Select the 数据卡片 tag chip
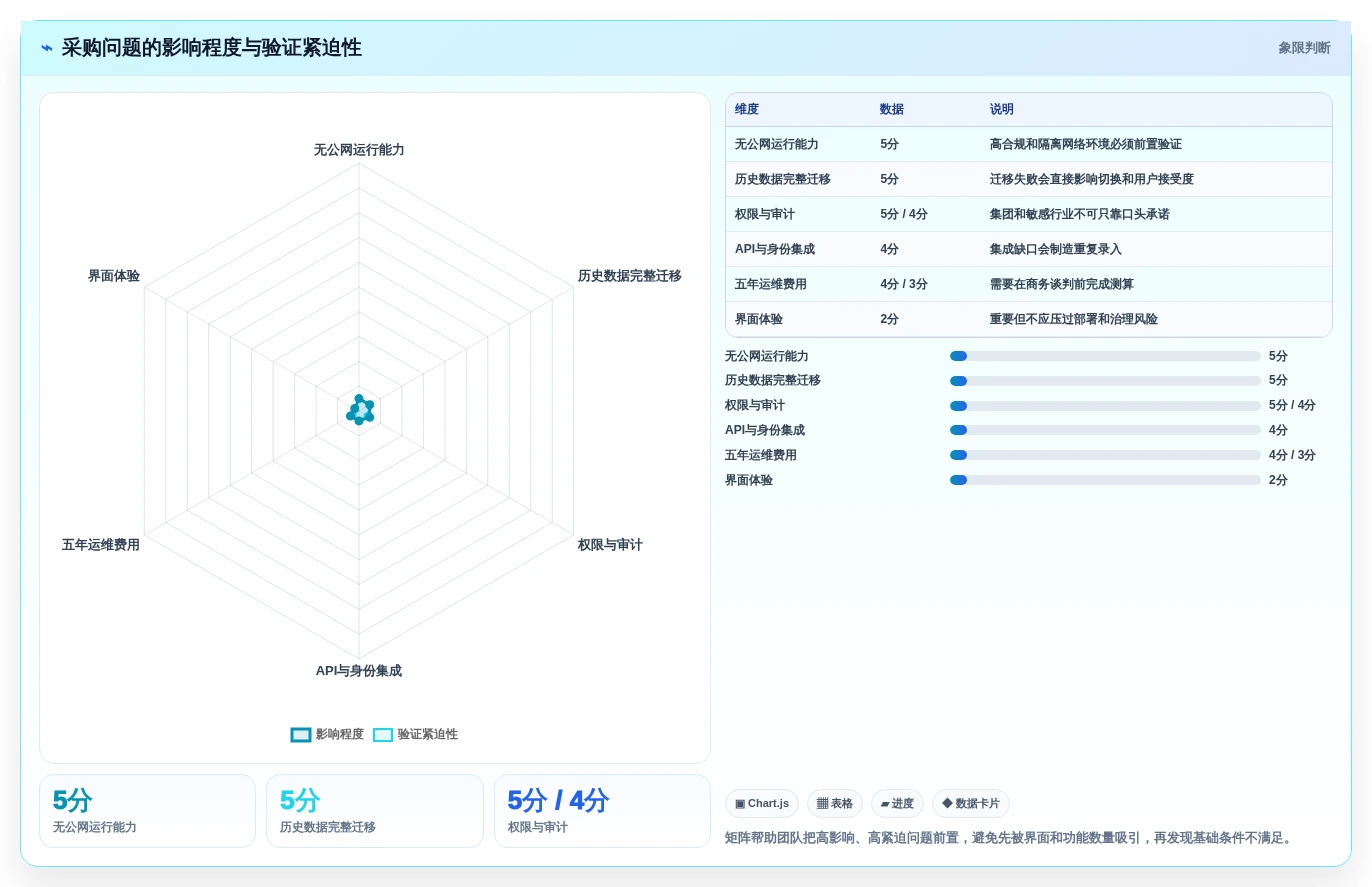1372x887 pixels. pyautogui.click(x=971, y=803)
